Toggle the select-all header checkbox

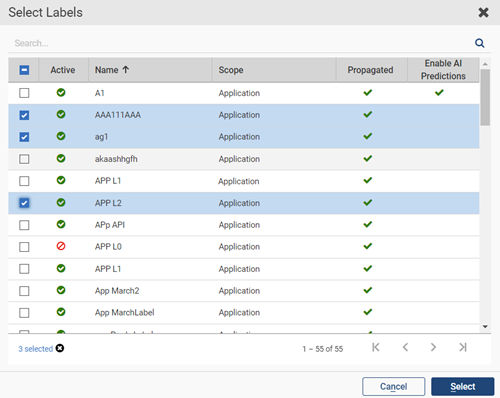coord(24,70)
